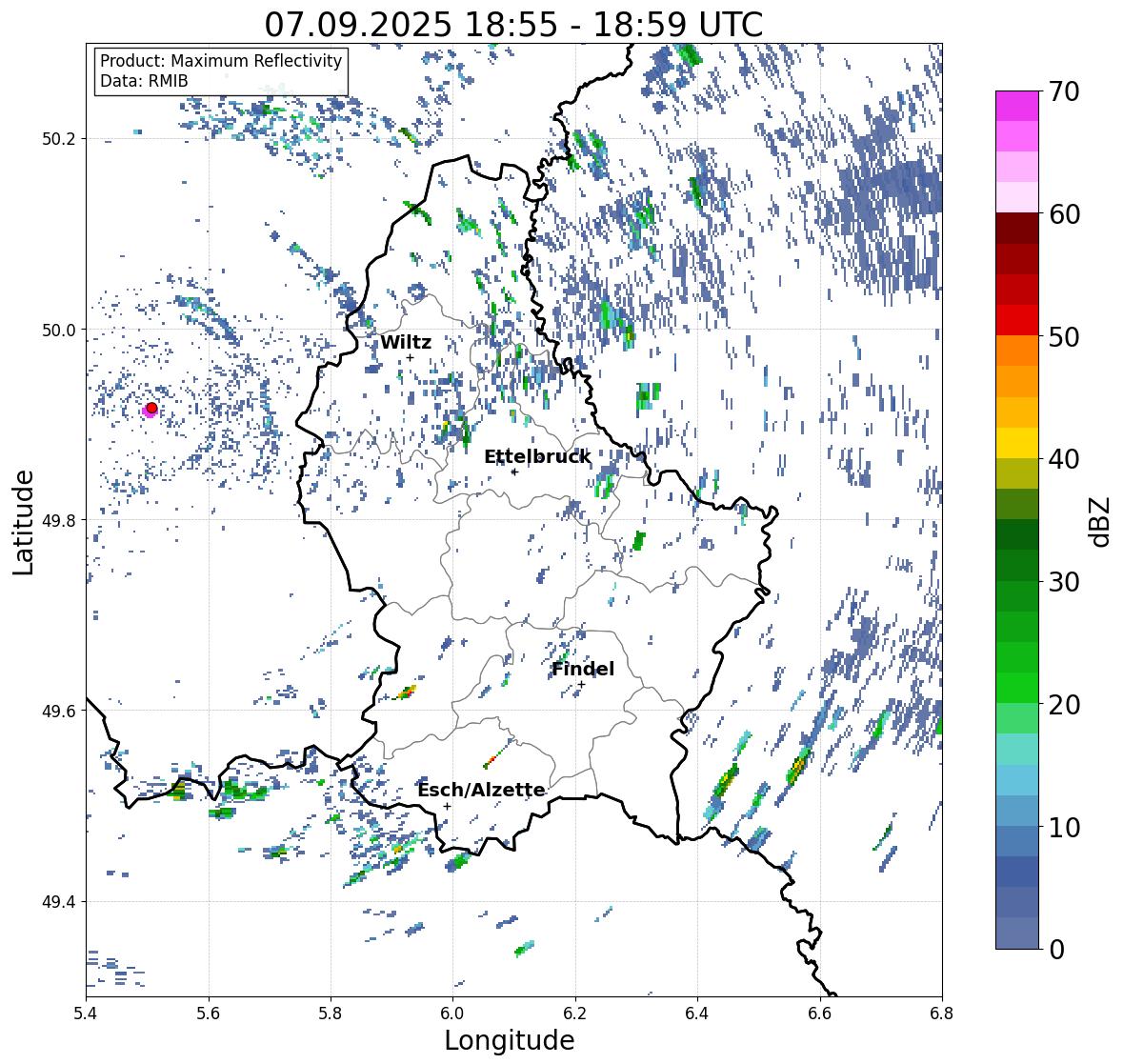Click the 'Product: Maximum Reflectivity' legend text
The width and height of the screenshot is (1123, 1064).
tap(221, 61)
